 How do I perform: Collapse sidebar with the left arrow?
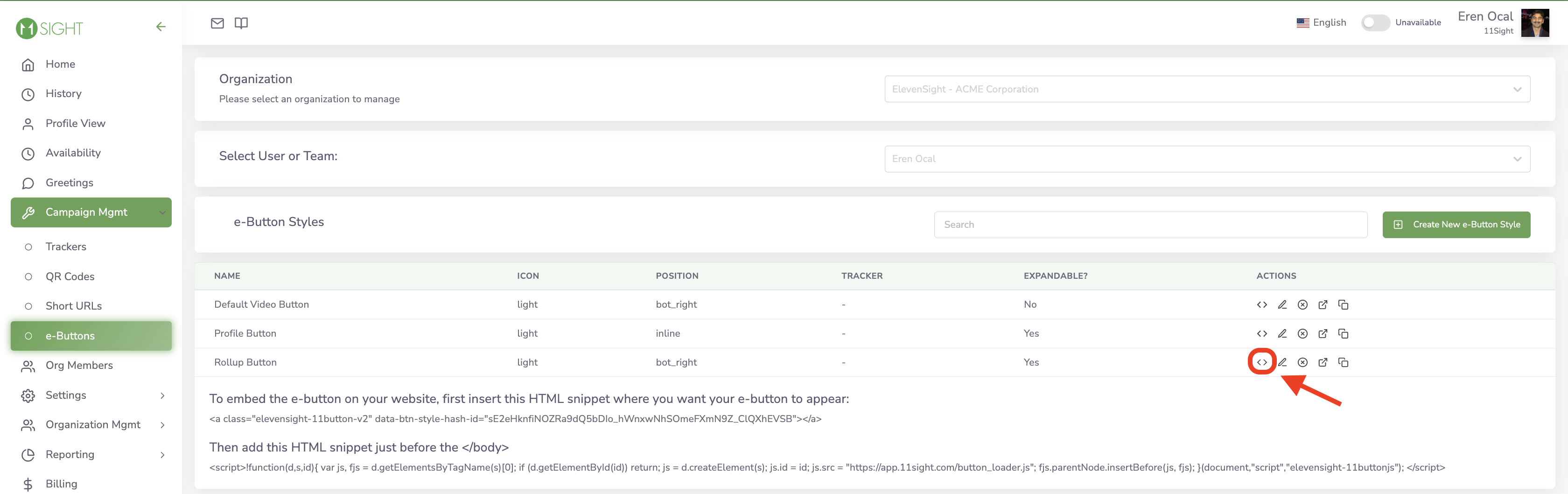click(161, 27)
